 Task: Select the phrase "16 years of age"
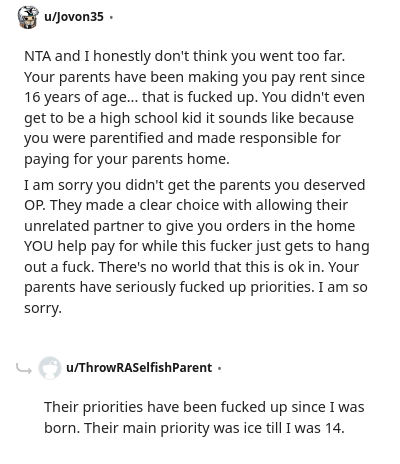coord(75,98)
